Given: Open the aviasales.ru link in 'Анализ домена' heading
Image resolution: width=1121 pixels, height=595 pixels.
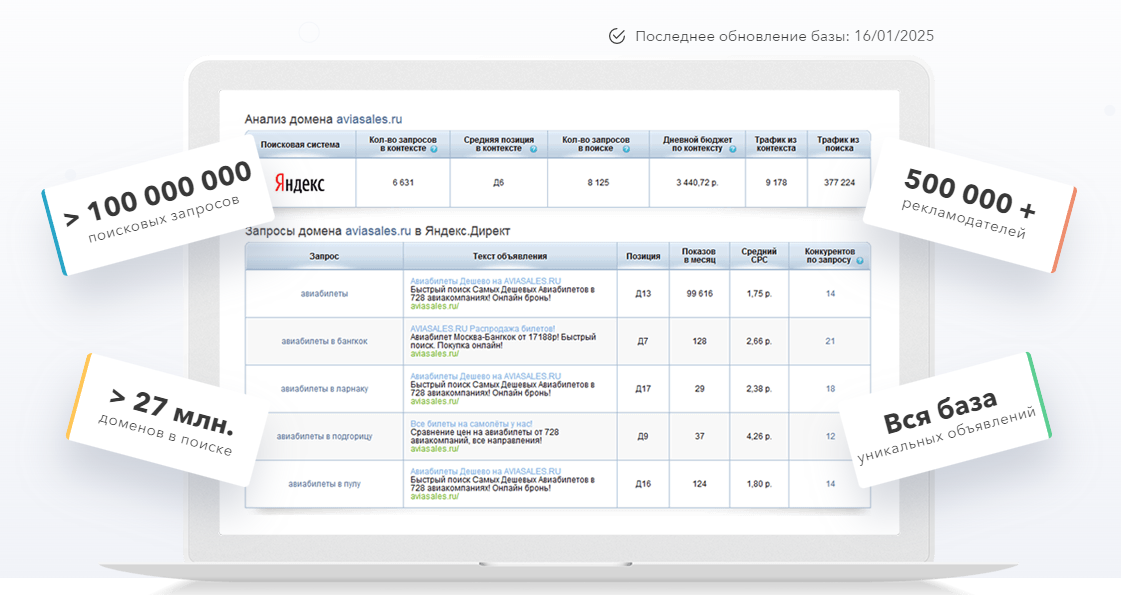Looking at the screenshot, I should (x=370, y=119).
